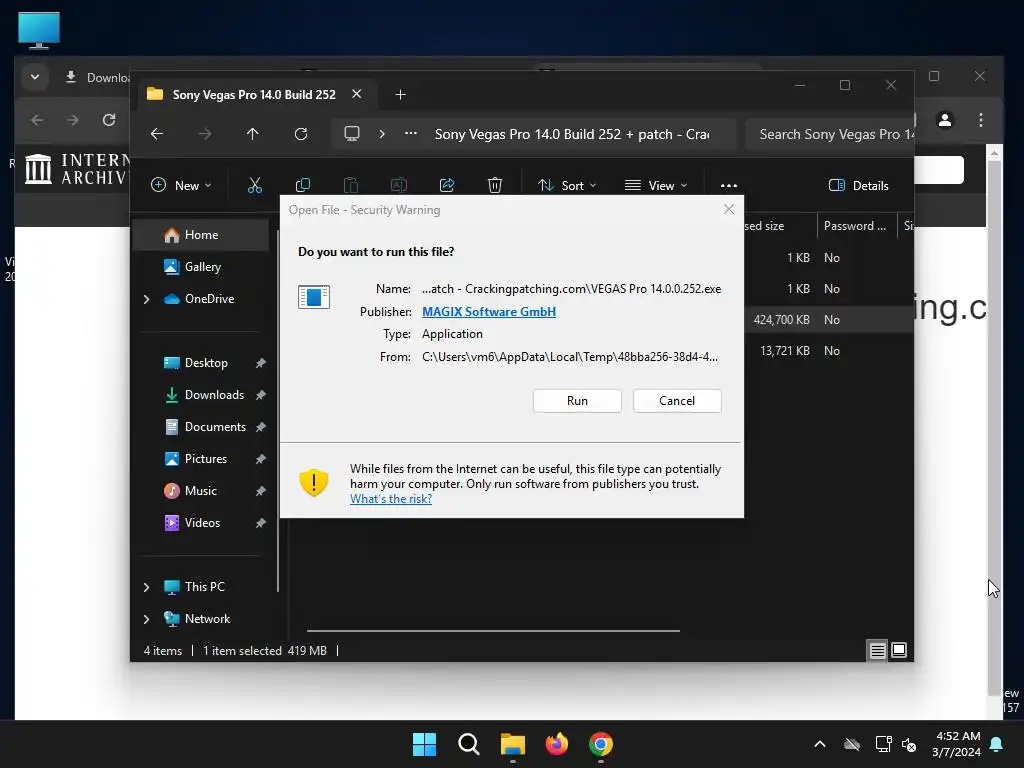Open the View dropdown menu

[x=656, y=185]
